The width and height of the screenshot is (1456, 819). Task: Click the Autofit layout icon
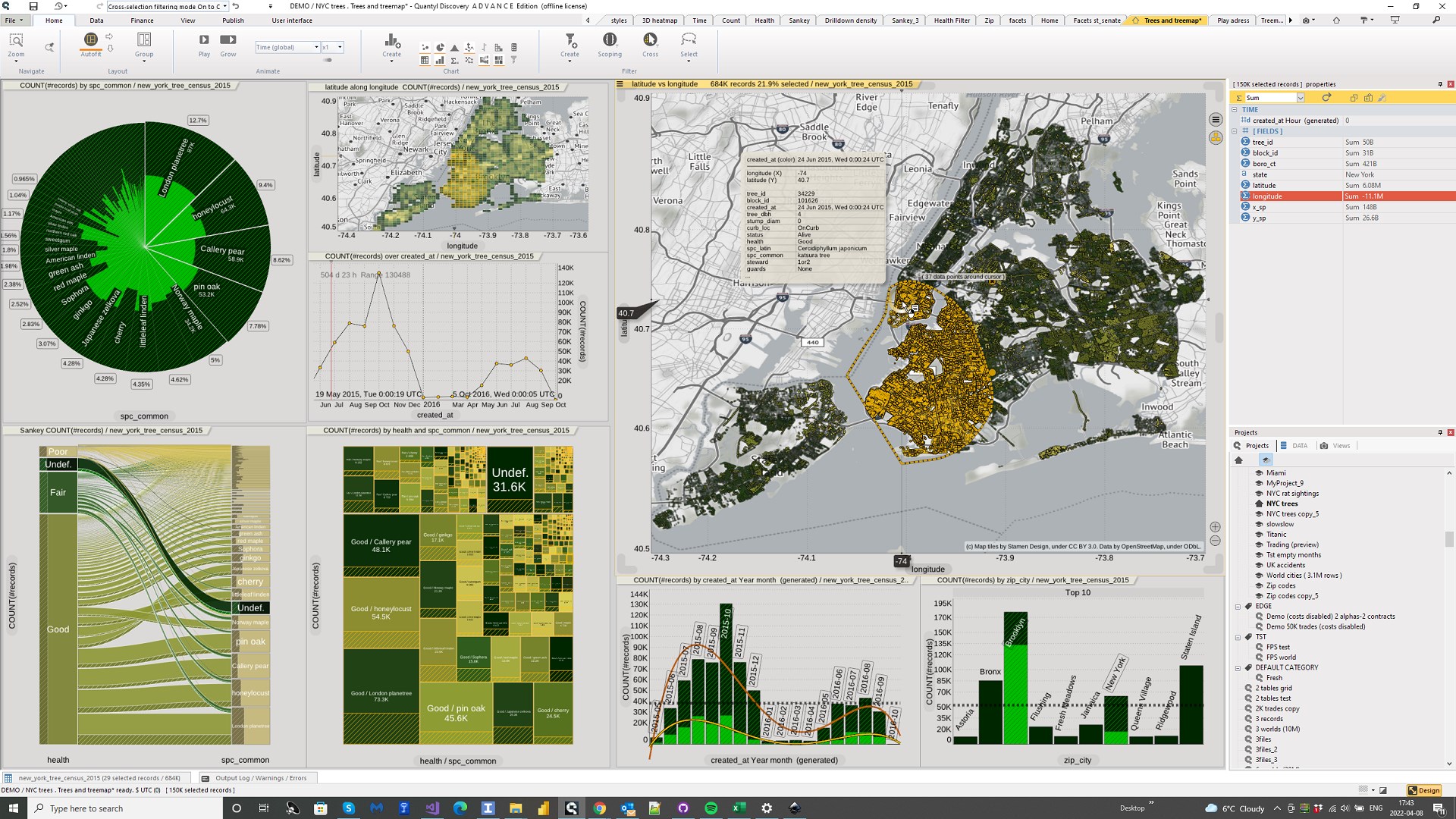[91, 39]
